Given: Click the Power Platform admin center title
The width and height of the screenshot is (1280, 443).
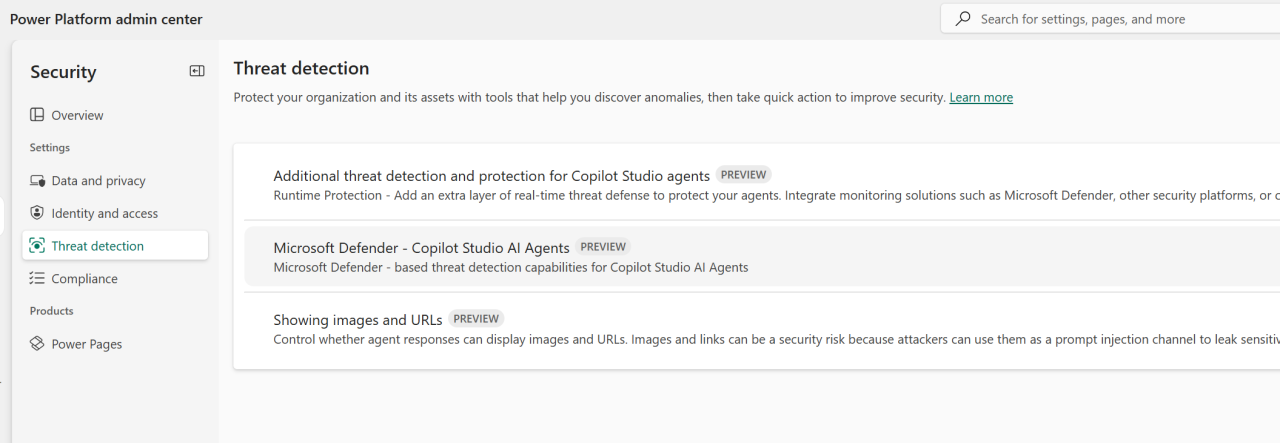Looking at the screenshot, I should [x=106, y=19].
